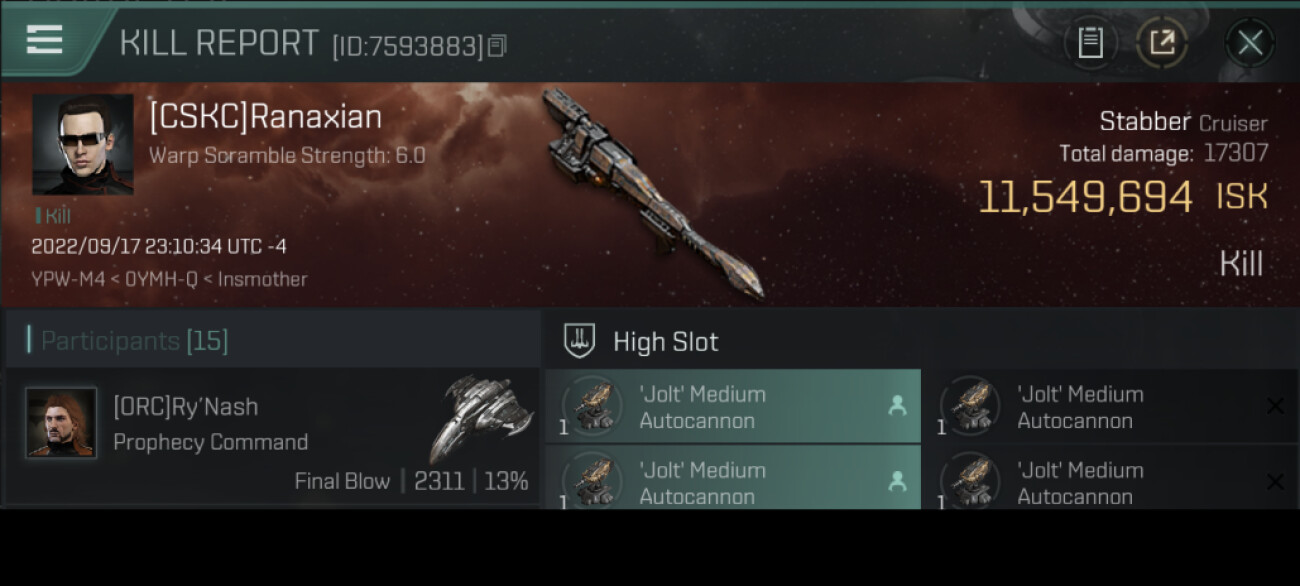Image resolution: width=1300 pixels, height=586 pixels.
Task: Select first highlighted 'Jolt' Medium Autocannon
Action: (732, 406)
